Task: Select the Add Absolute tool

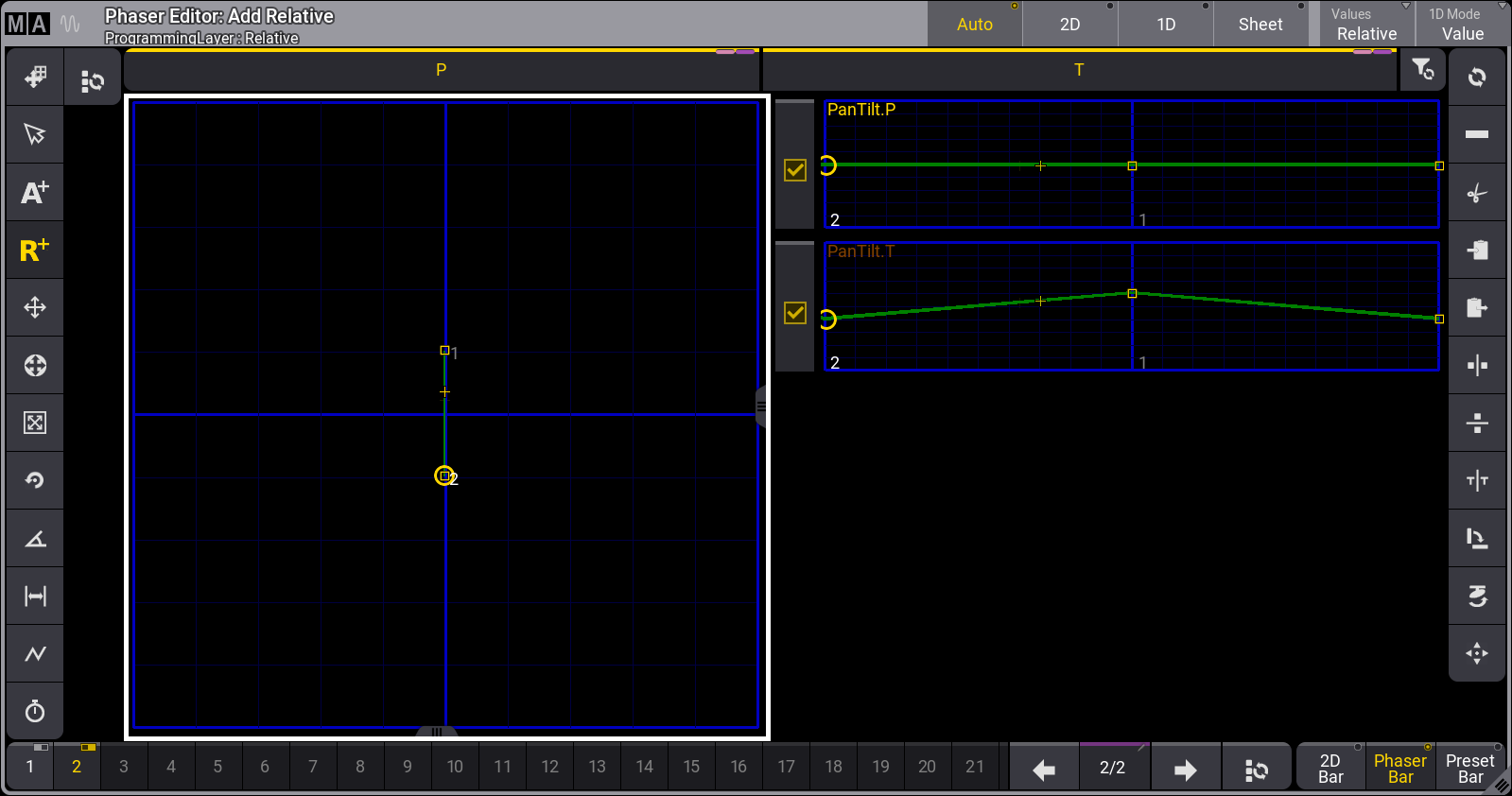Action: [35, 192]
